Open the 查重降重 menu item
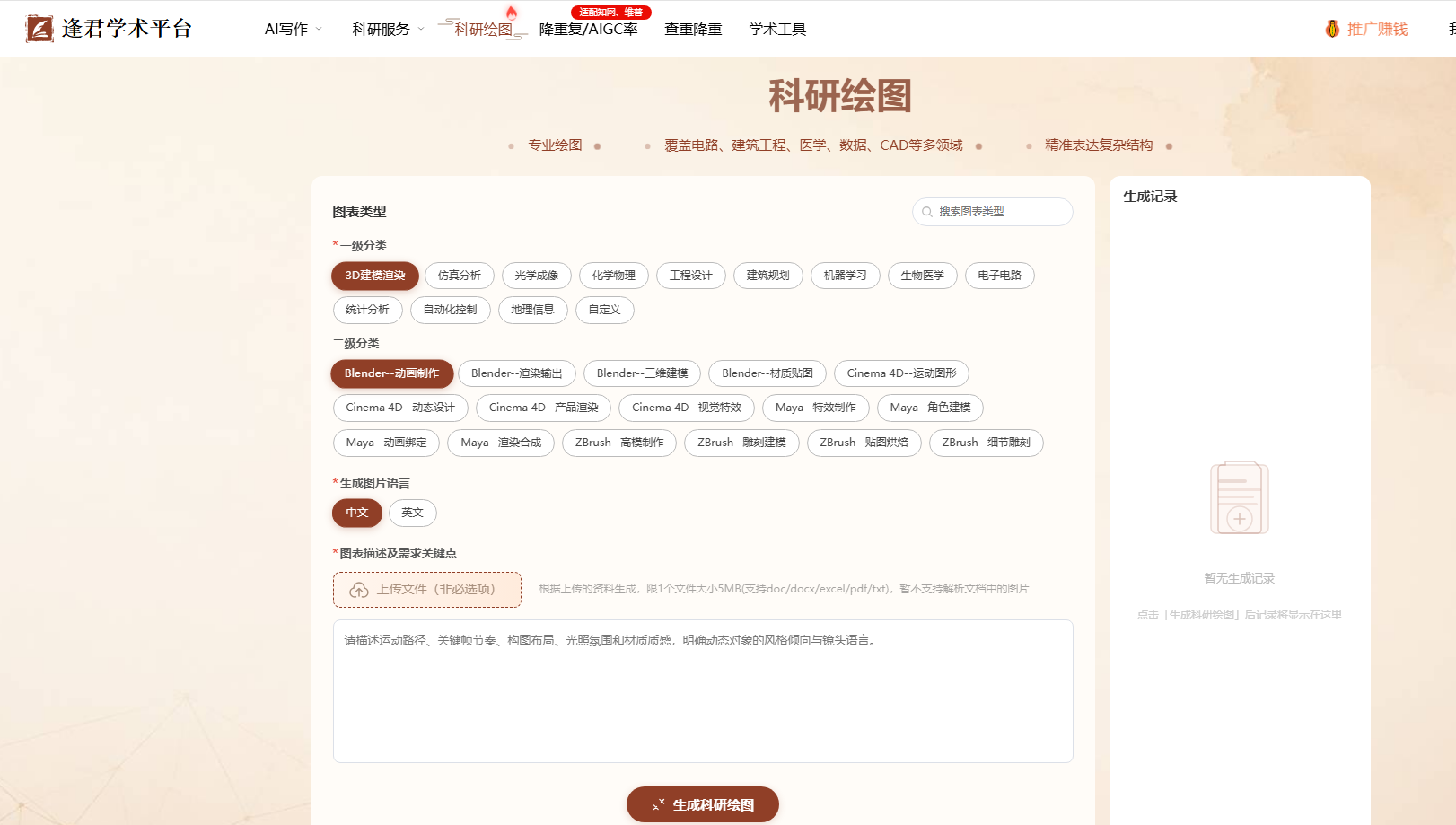 (693, 29)
